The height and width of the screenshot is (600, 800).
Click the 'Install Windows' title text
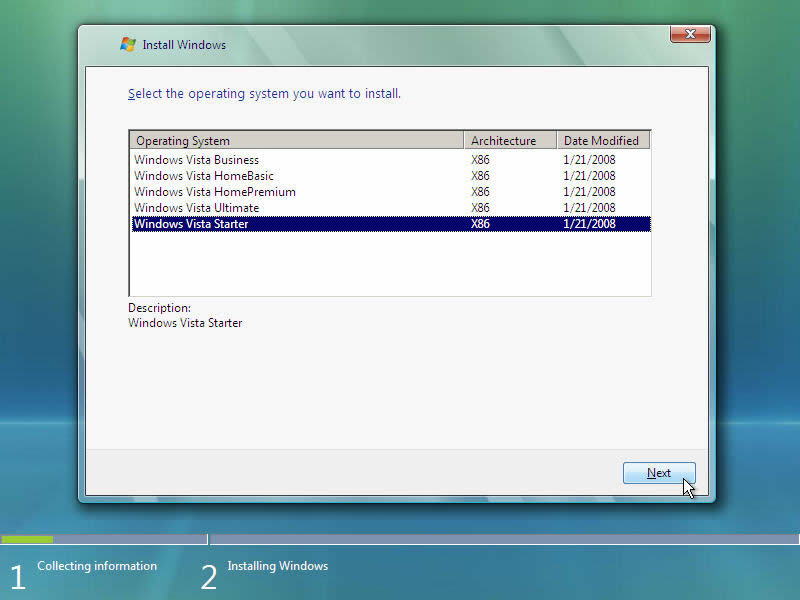tap(184, 45)
